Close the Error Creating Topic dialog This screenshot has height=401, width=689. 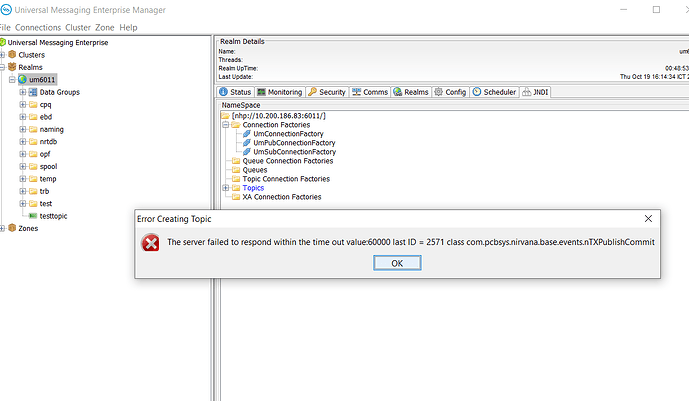[x=648, y=219]
